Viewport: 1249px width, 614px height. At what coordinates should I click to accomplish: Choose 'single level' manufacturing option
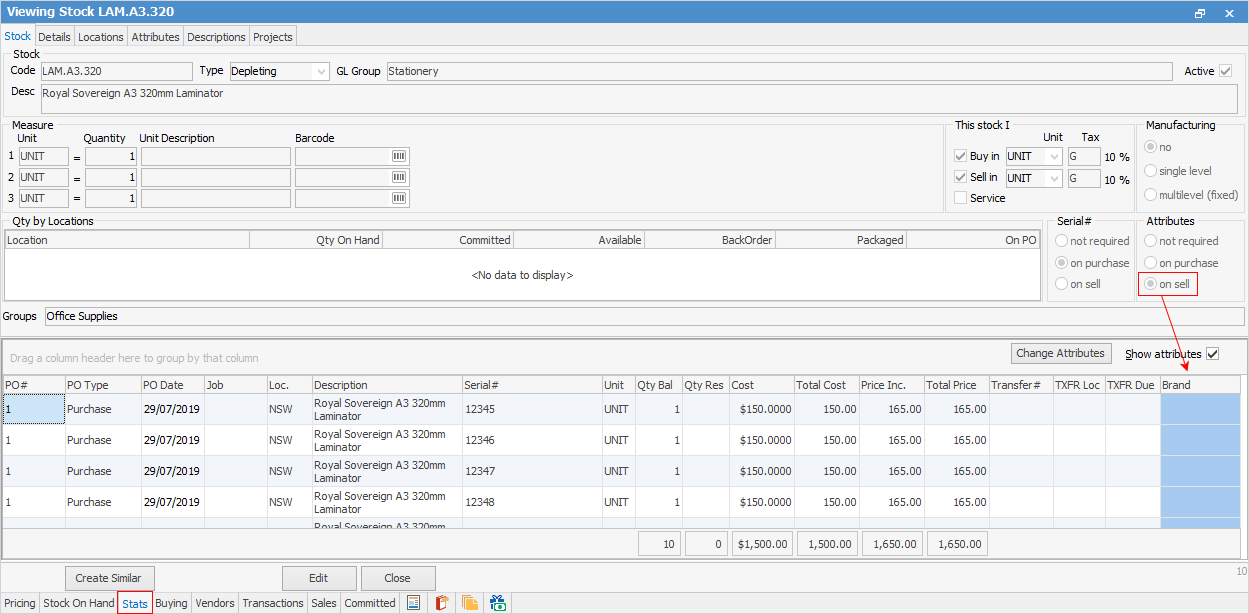(1151, 170)
